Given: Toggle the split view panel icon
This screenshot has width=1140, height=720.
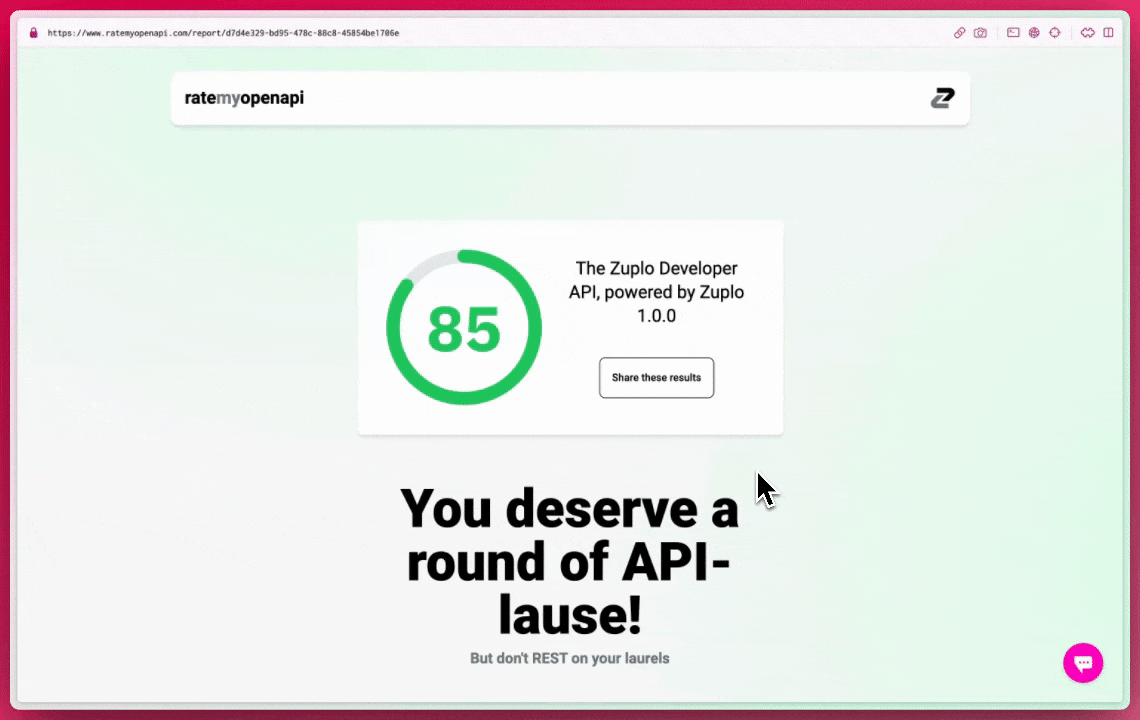Looking at the screenshot, I should (x=1109, y=33).
